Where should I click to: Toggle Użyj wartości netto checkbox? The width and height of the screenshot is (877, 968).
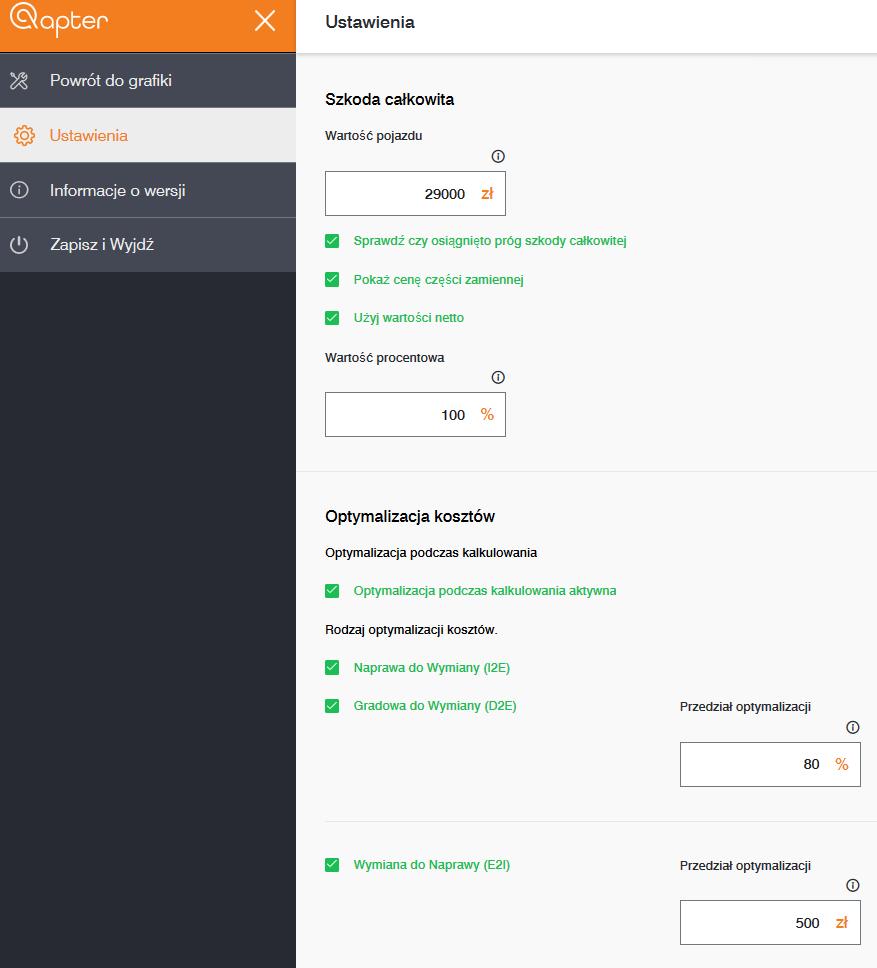pos(332,318)
